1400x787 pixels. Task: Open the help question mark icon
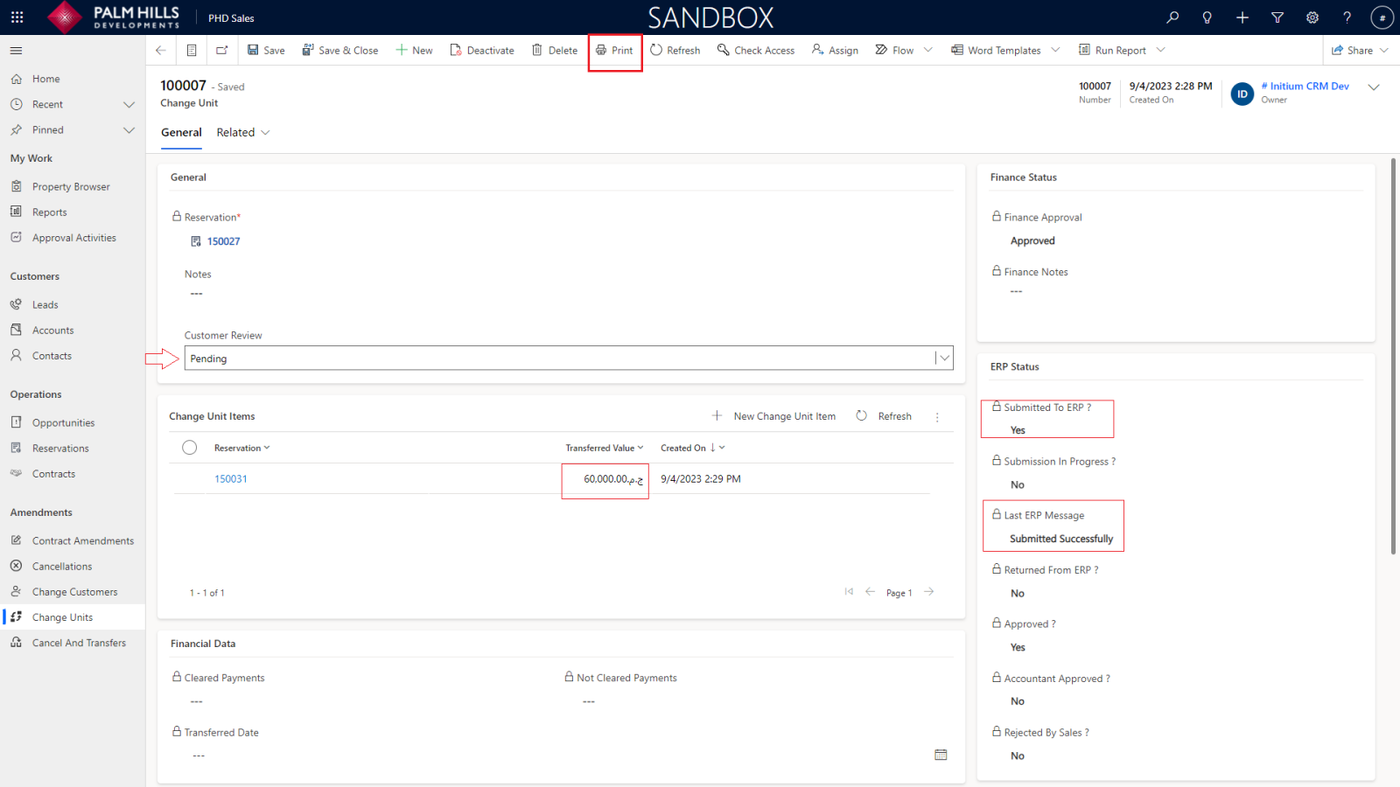[x=1347, y=17]
